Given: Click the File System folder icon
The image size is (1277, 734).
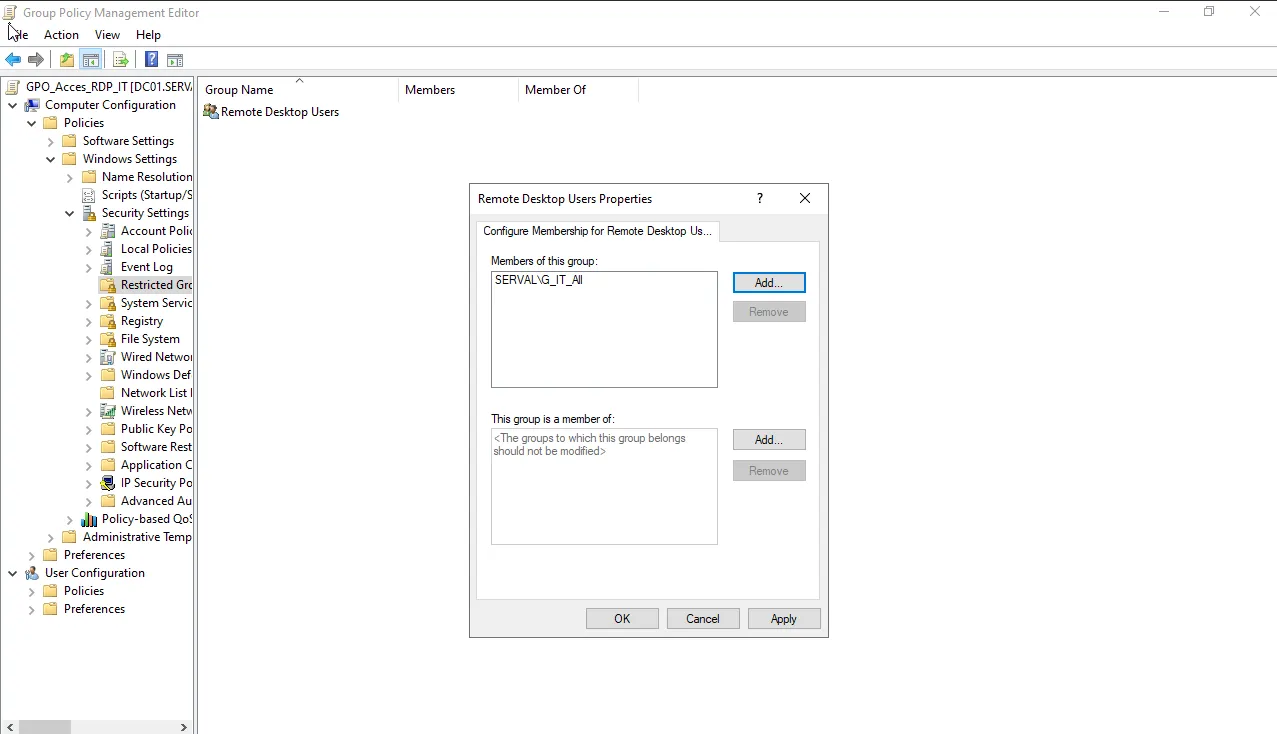Looking at the screenshot, I should coord(109,339).
